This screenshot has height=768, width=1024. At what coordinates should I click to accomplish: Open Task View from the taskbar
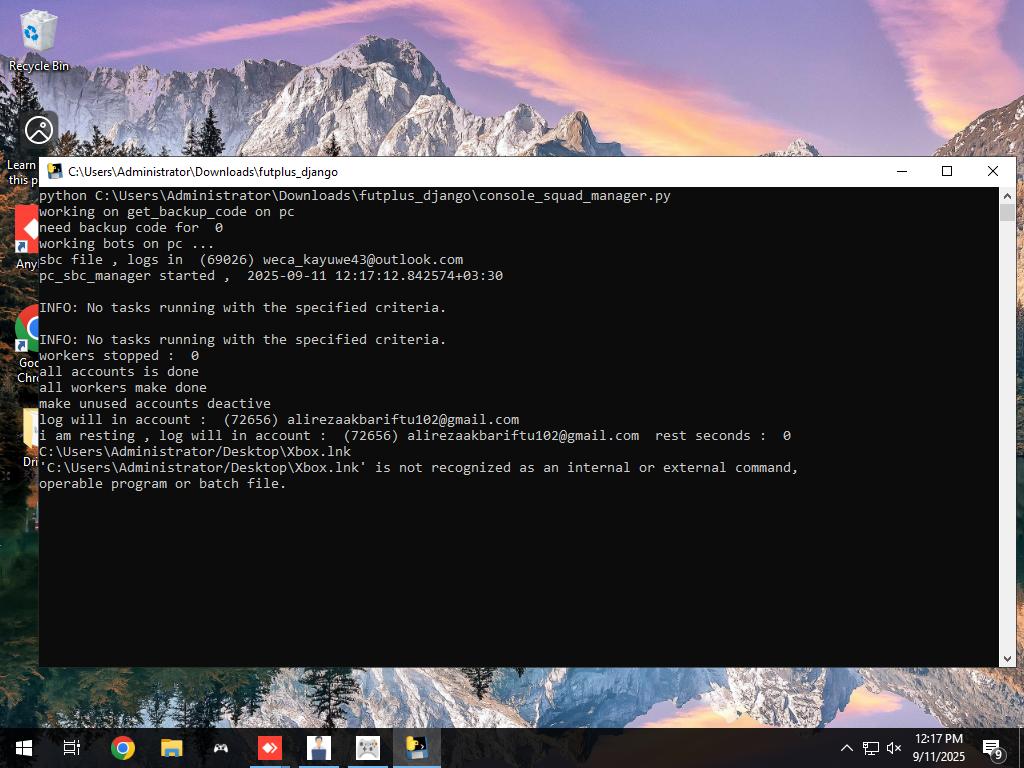point(72,748)
